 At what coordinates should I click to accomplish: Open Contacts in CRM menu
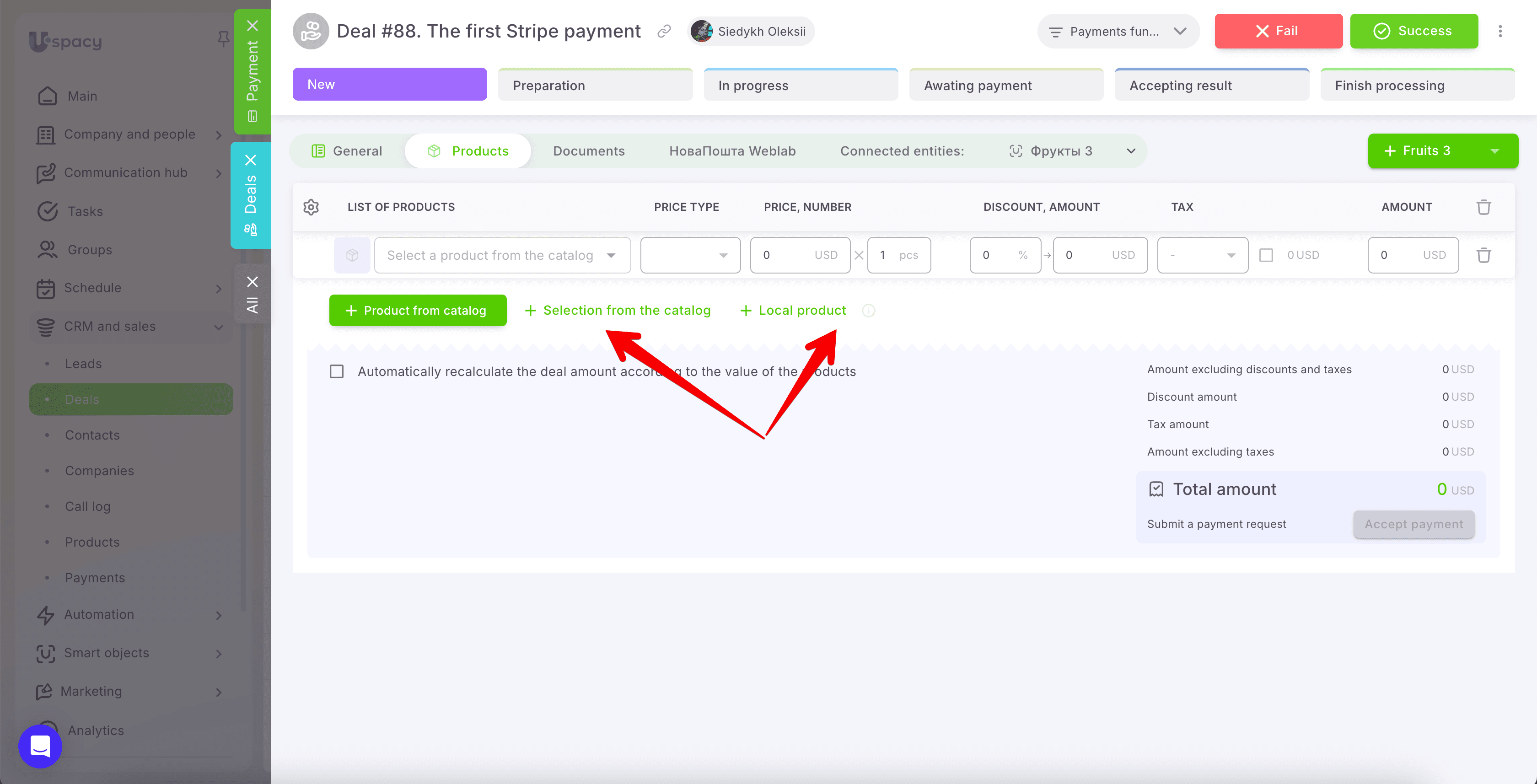pos(92,435)
